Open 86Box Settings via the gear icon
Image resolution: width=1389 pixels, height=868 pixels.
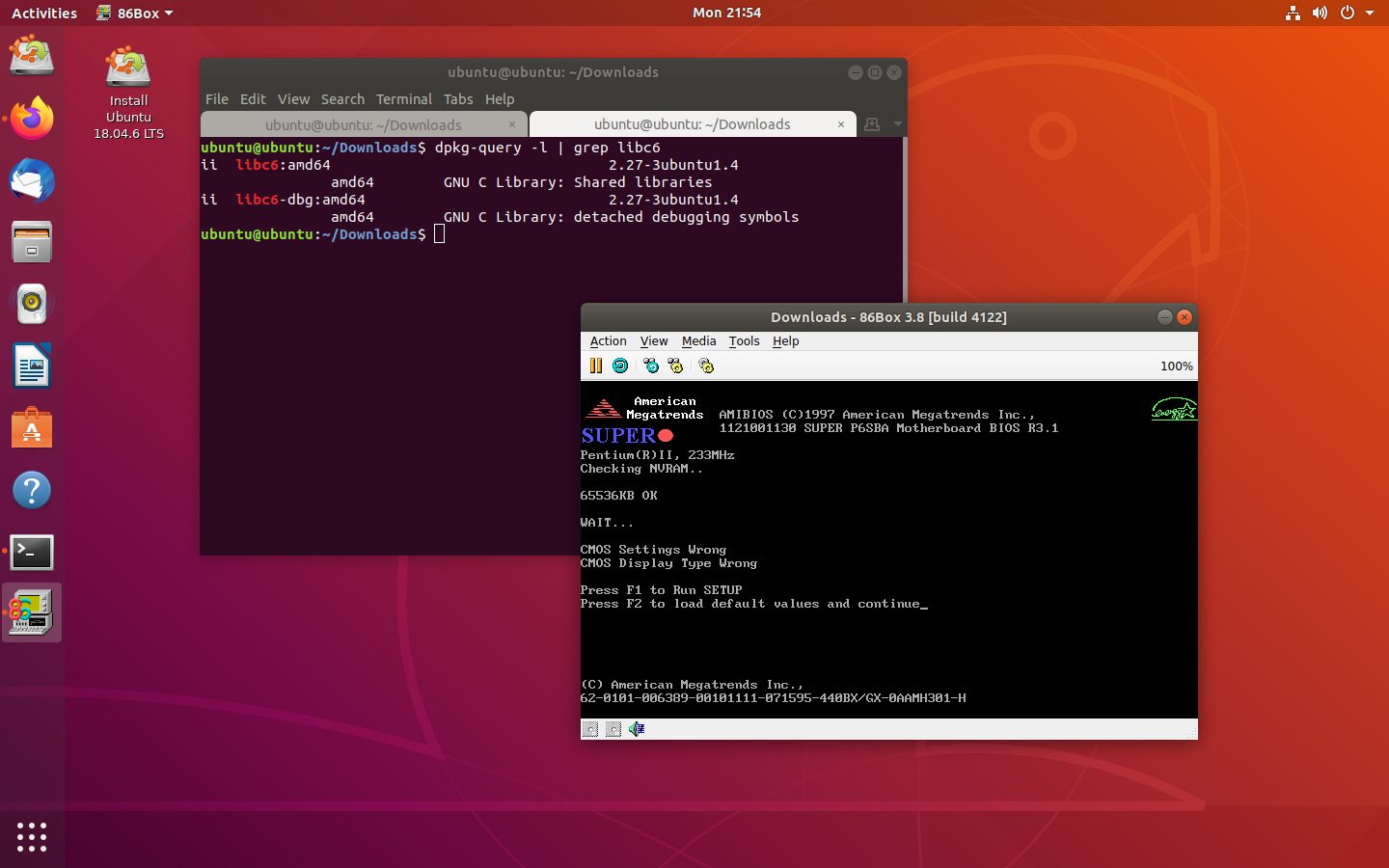pyautogui.click(x=706, y=366)
